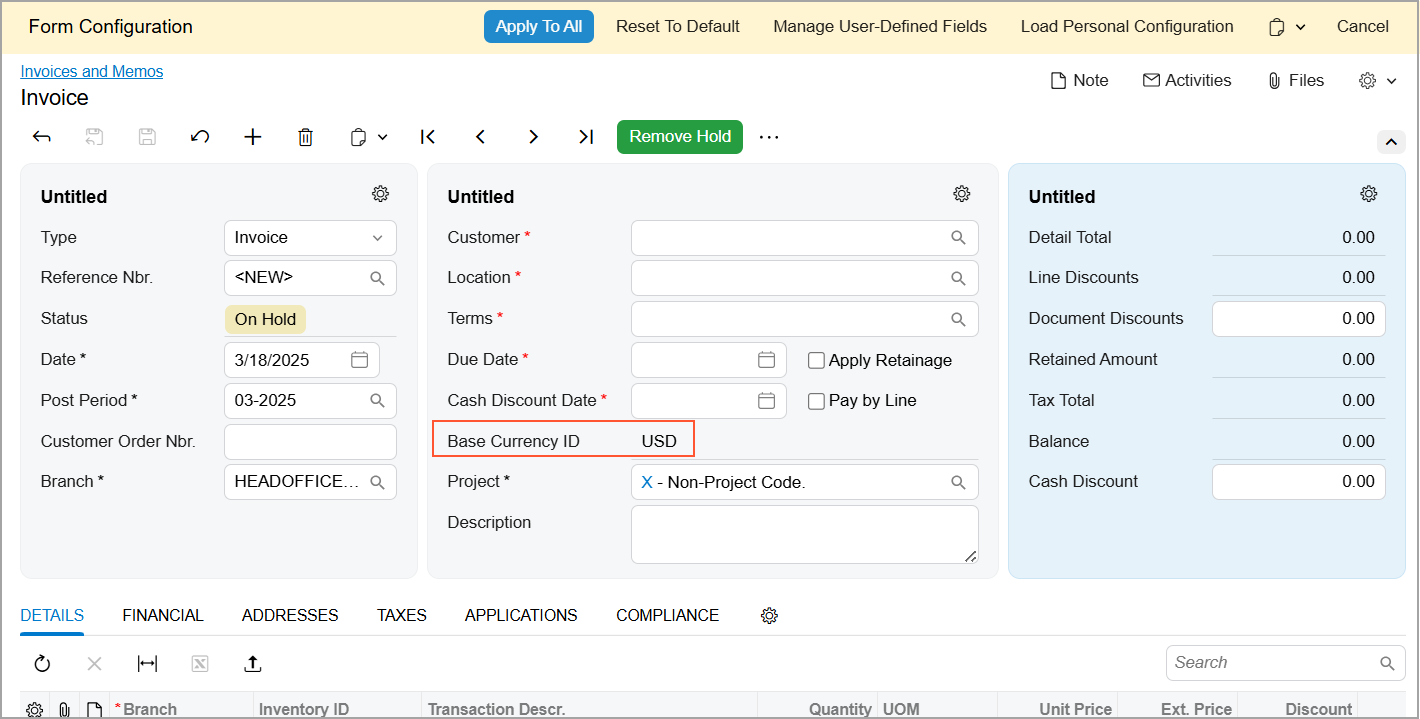Screen dimensions: 1420x719
Task: Open the clipboard dropdown in the main toolbar
Action: click(x=368, y=137)
